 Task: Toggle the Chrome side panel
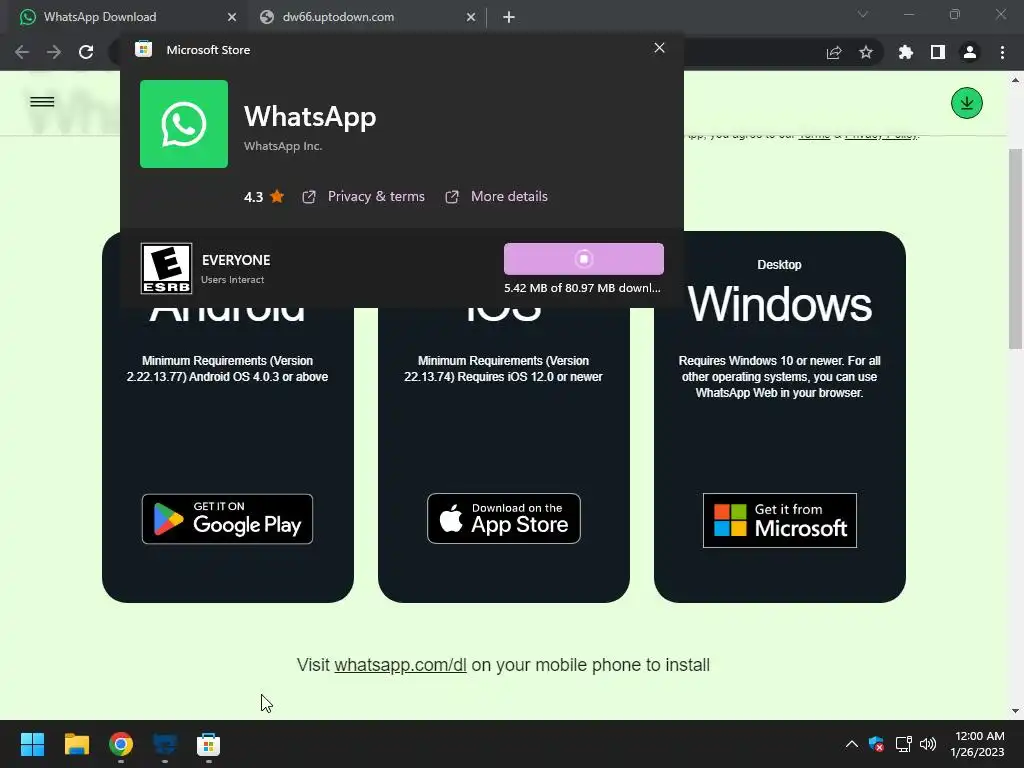click(938, 52)
